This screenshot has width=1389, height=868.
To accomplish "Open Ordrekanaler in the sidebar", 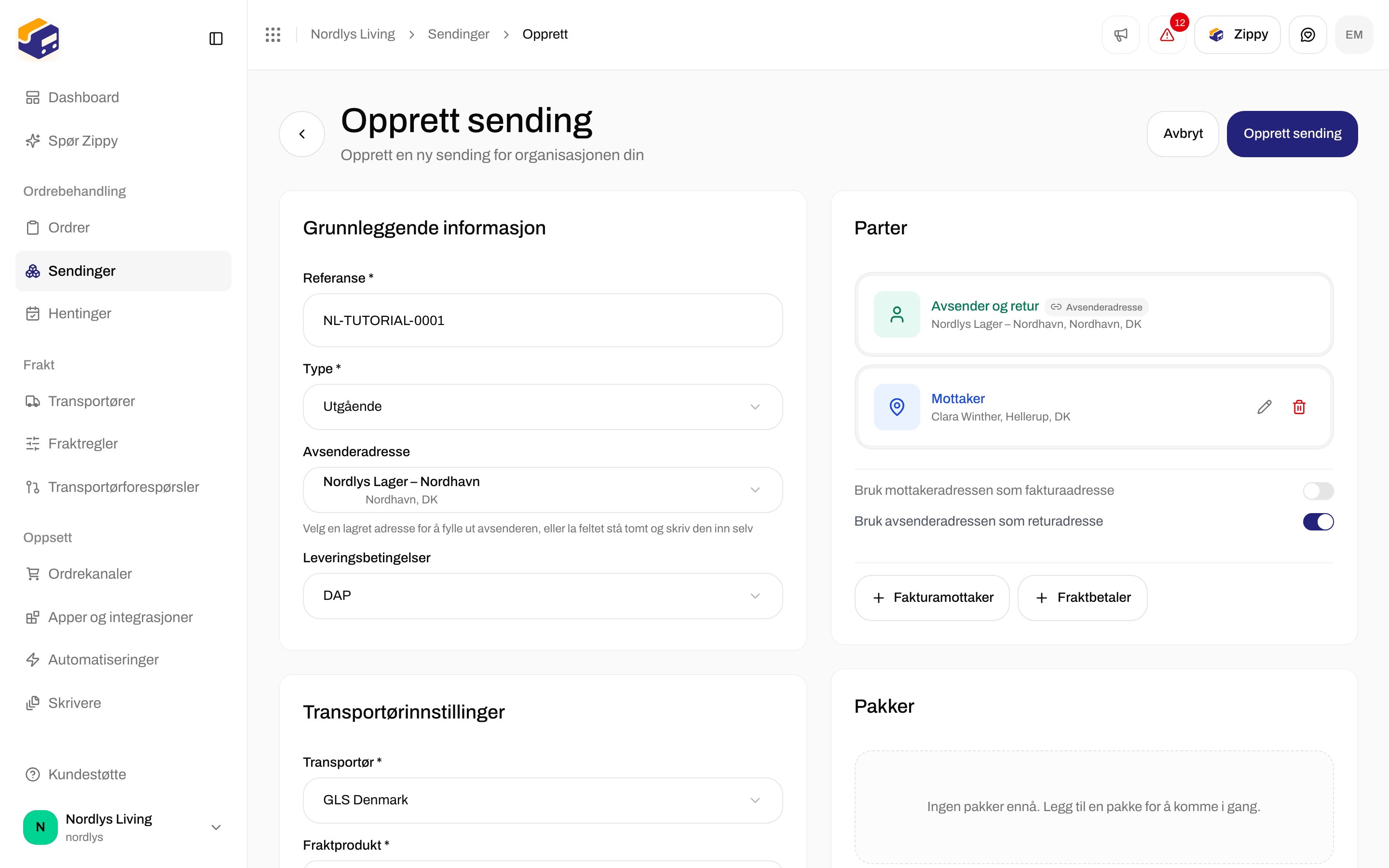I will (x=123, y=574).
